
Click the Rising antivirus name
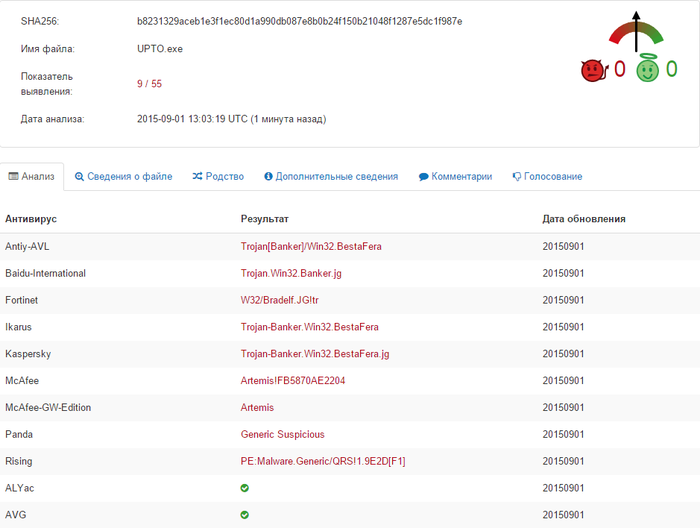click(19, 461)
